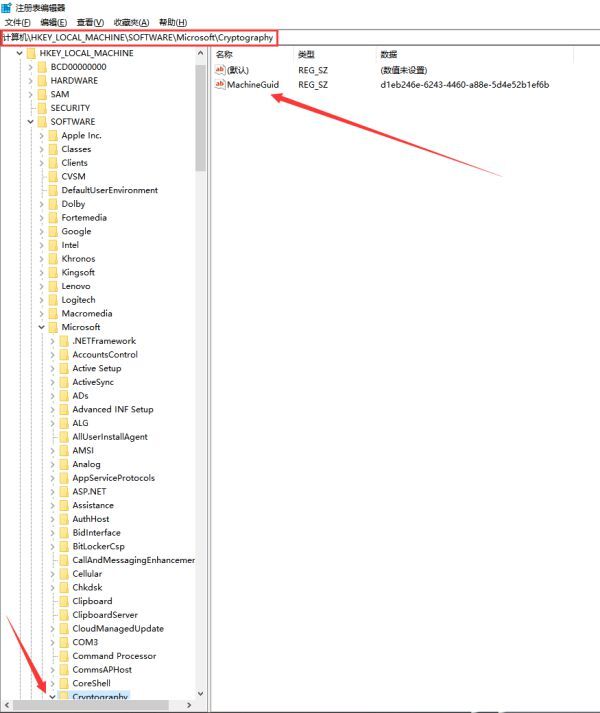The width and height of the screenshot is (600, 713).
Task: Select the SECURITY key in tree
Action: (x=70, y=108)
